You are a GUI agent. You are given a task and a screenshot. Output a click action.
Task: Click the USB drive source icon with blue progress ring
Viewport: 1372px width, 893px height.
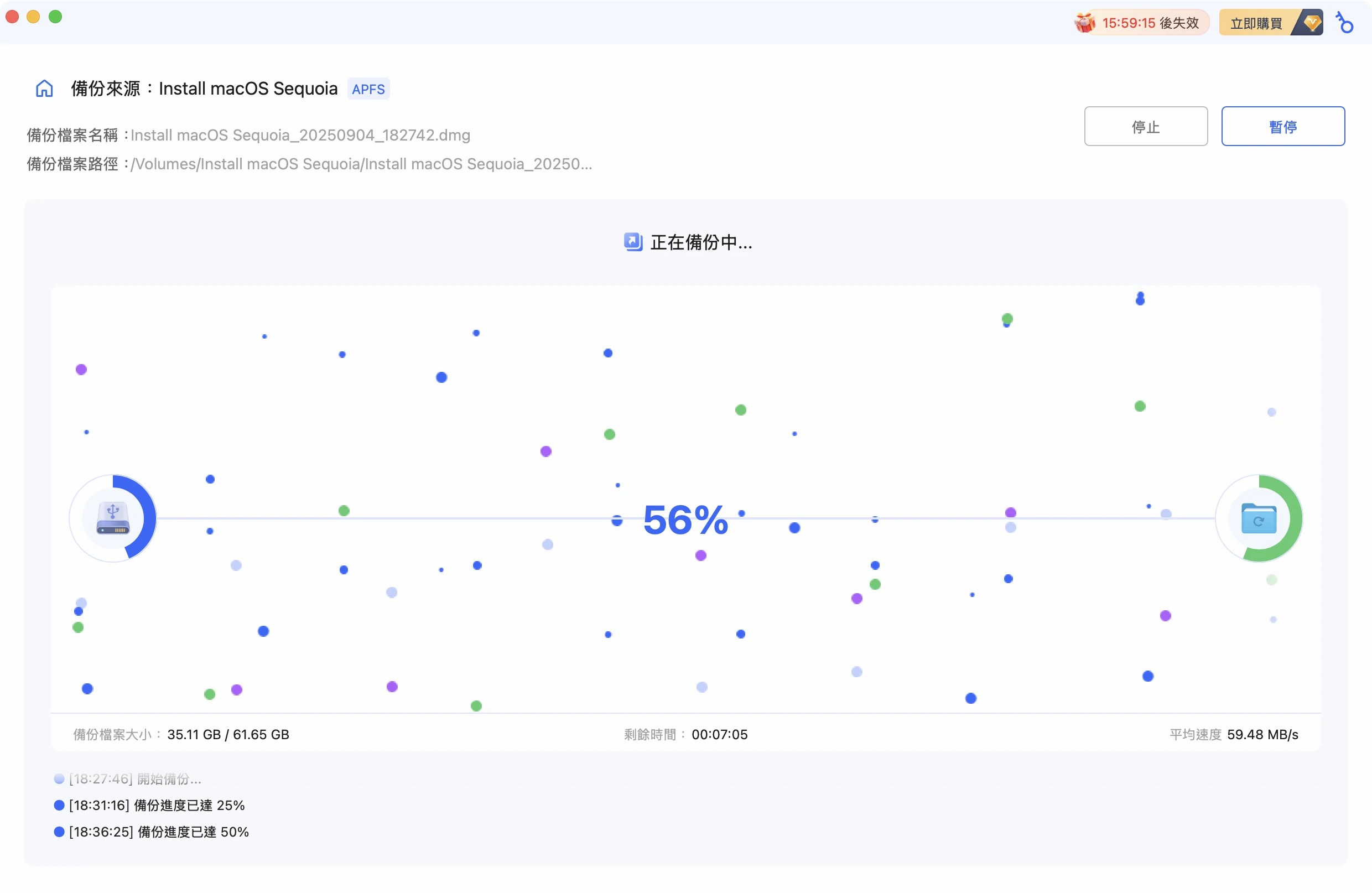click(113, 518)
